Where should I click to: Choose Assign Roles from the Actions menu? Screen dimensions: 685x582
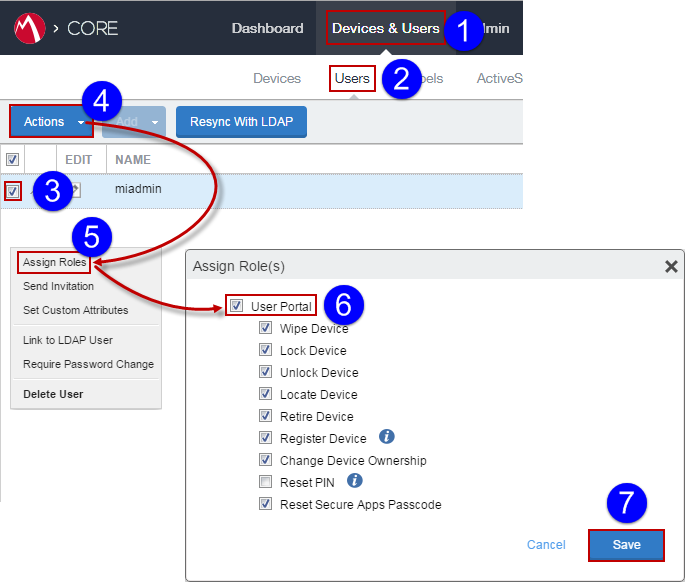pos(54,262)
